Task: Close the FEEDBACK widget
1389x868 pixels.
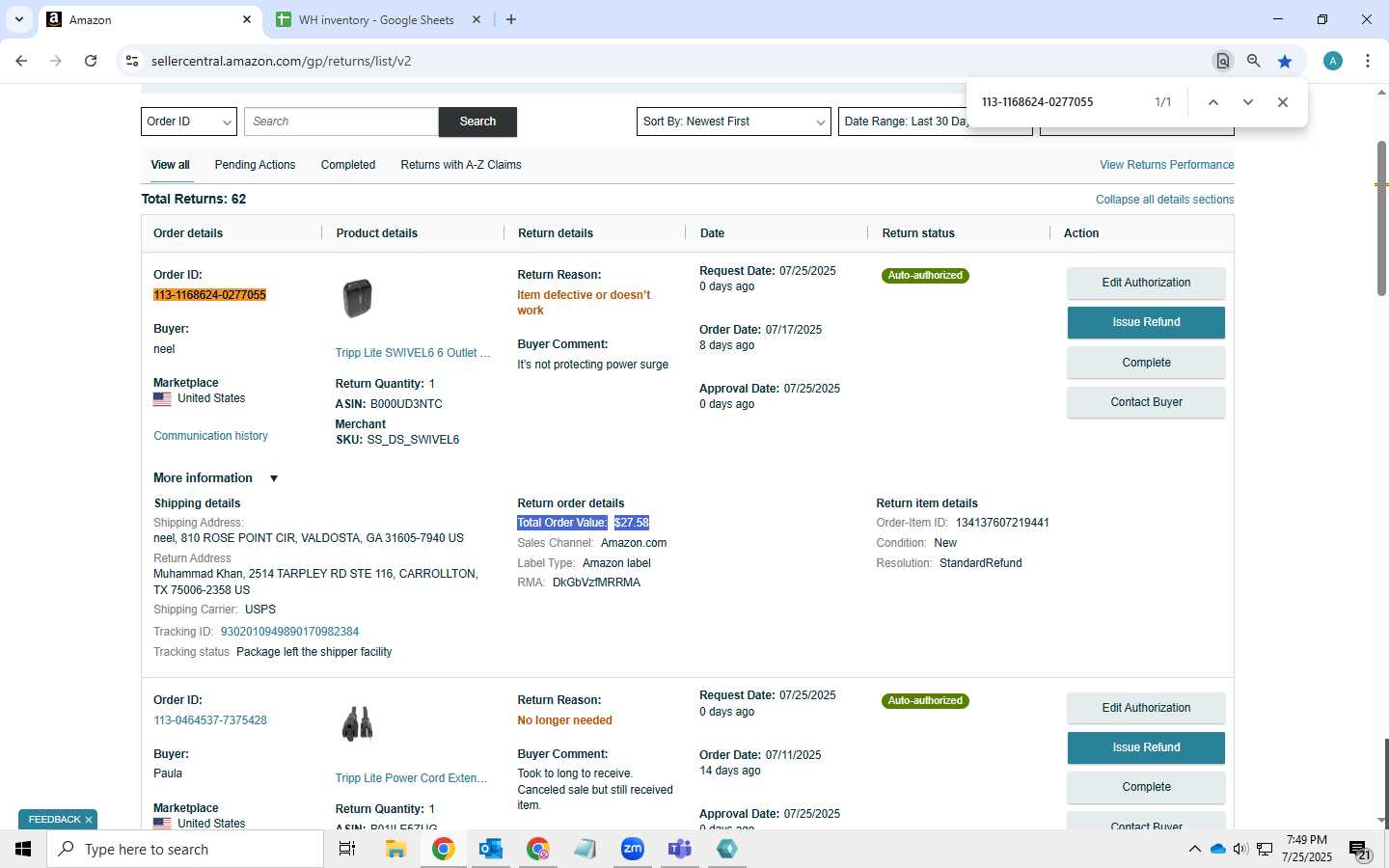Action: tap(89, 820)
